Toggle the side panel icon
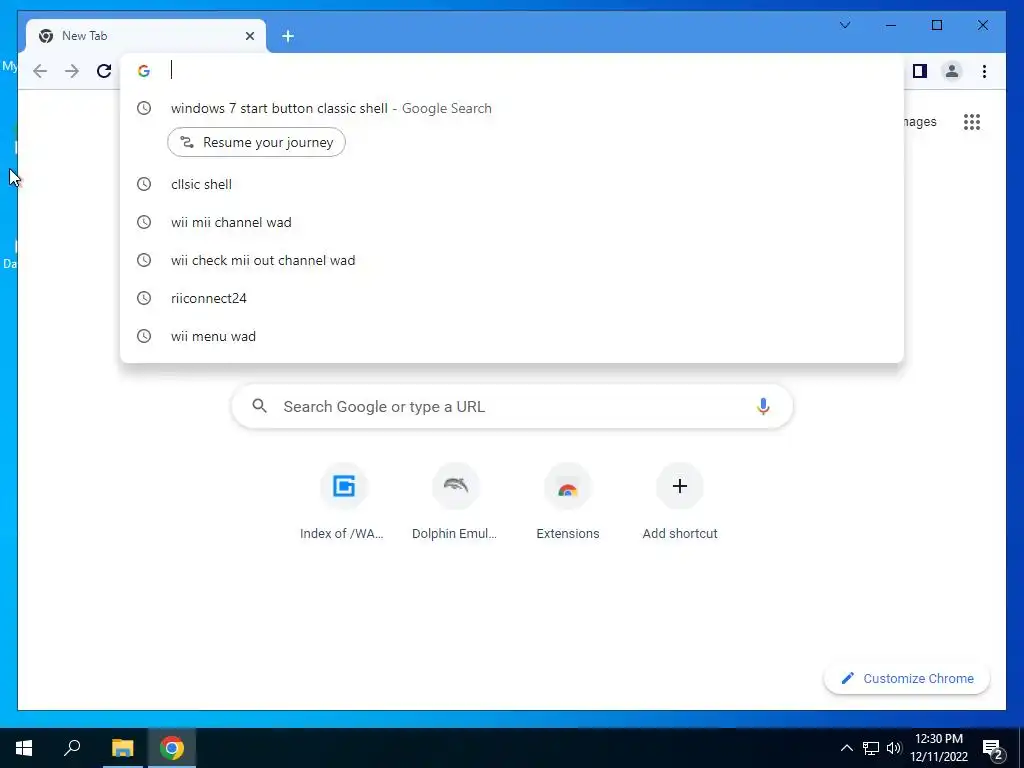The image size is (1024, 768). click(x=920, y=71)
